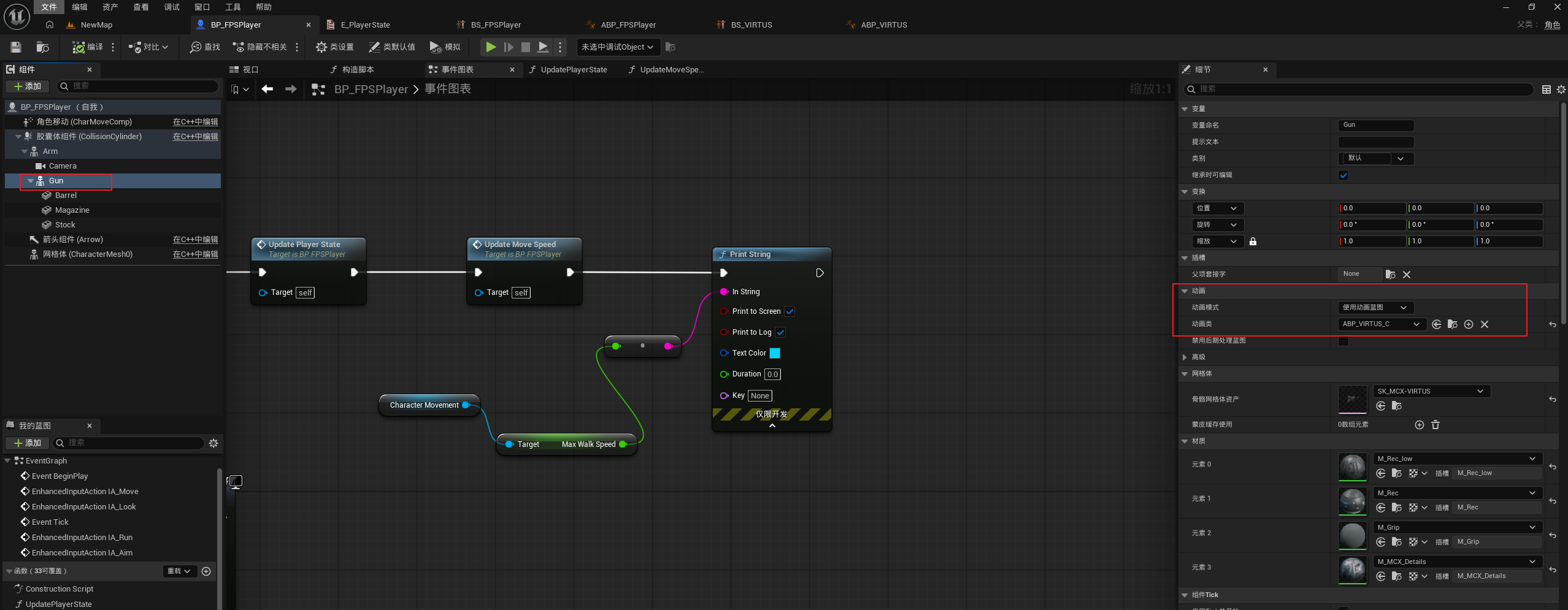Open Class Defaults (类默认值)
Screen dimensions: 1568x610
pyautogui.click(x=392, y=47)
